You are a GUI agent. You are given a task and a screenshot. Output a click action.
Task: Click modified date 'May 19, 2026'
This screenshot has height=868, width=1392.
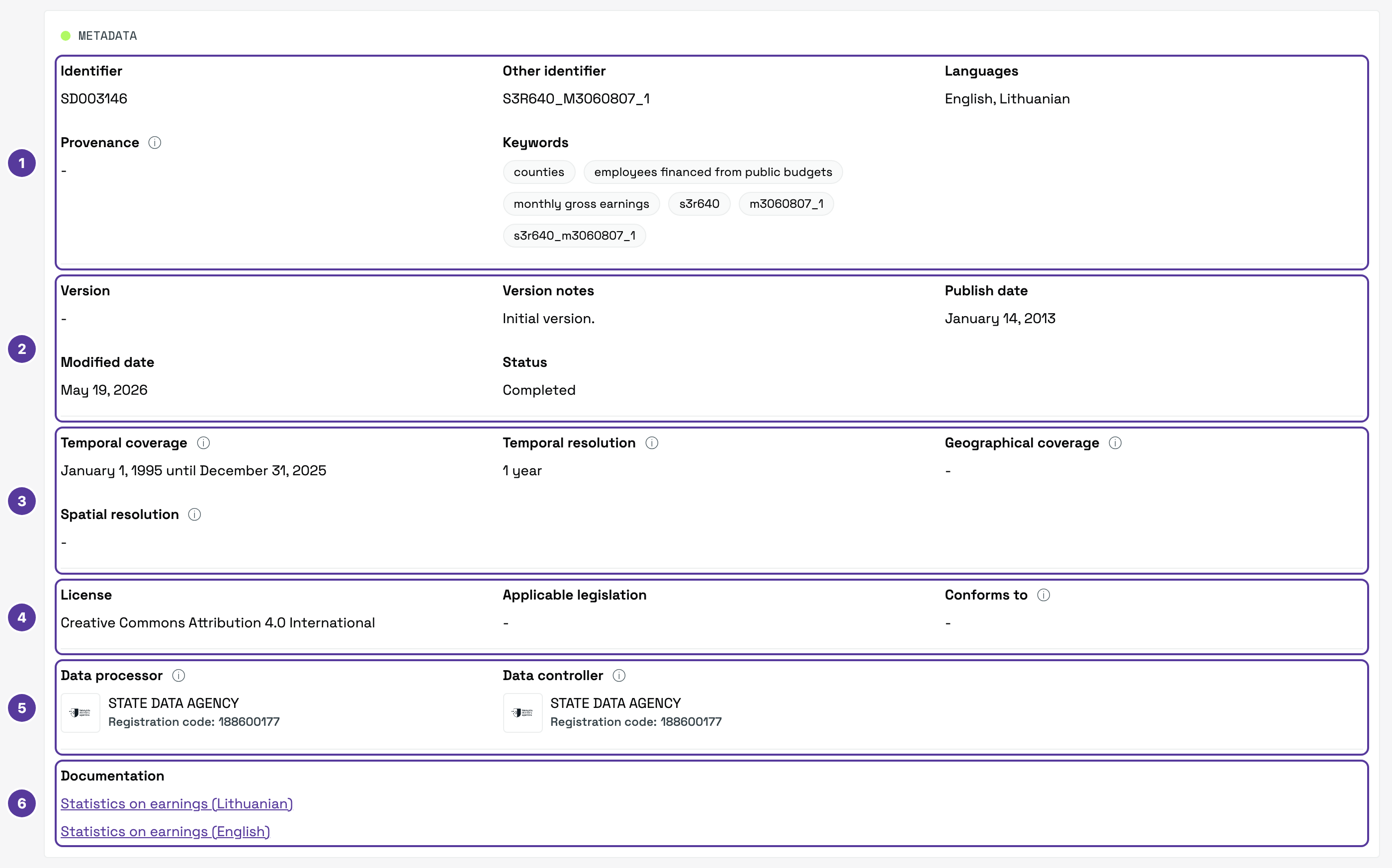click(x=104, y=390)
